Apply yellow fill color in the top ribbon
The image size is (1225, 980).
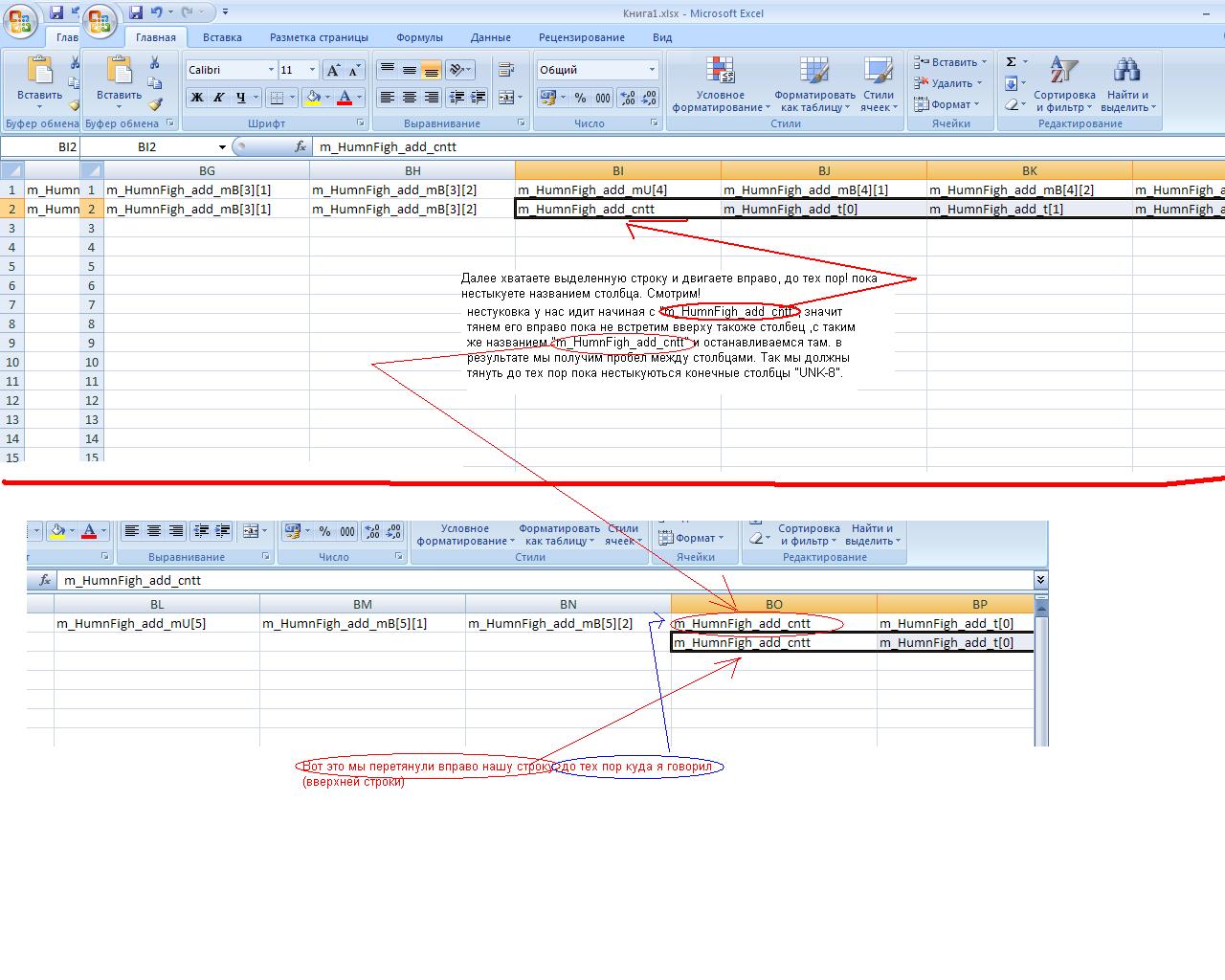[x=313, y=97]
